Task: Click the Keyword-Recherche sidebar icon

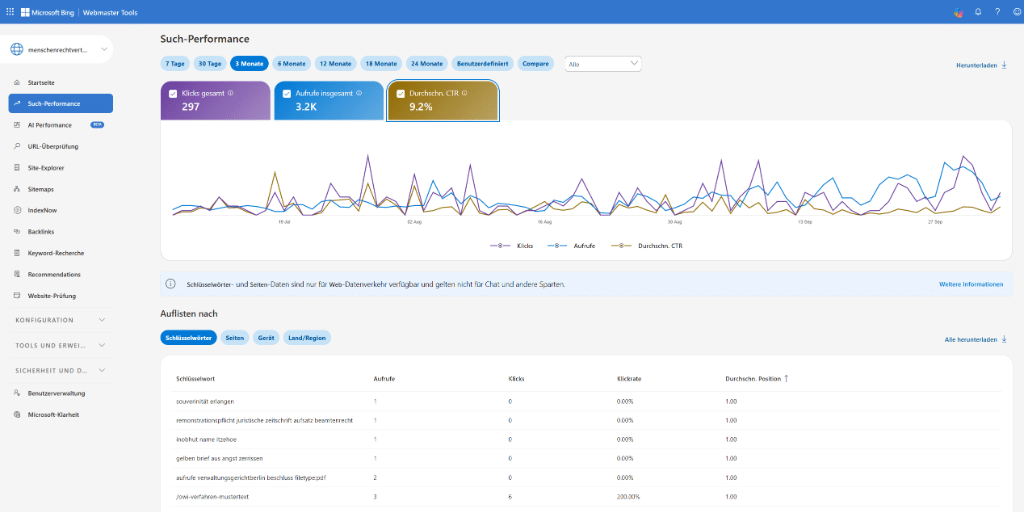Action: coord(16,253)
